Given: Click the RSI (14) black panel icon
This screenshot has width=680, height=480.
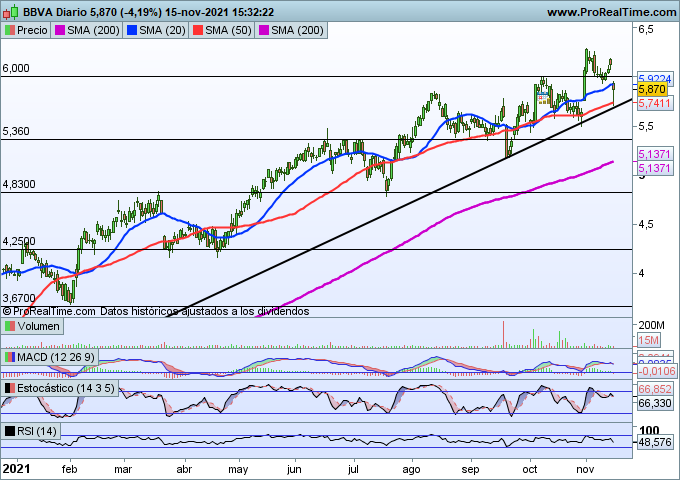Looking at the screenshot, I should point(10,431).
